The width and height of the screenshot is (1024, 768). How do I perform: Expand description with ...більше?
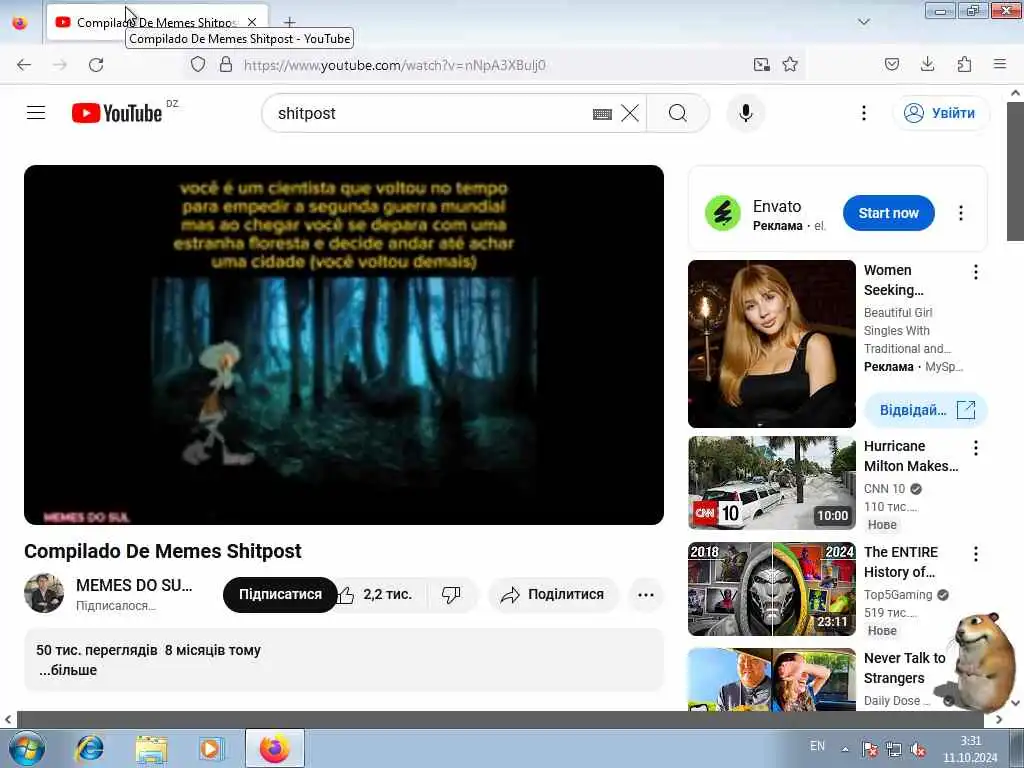68,670
